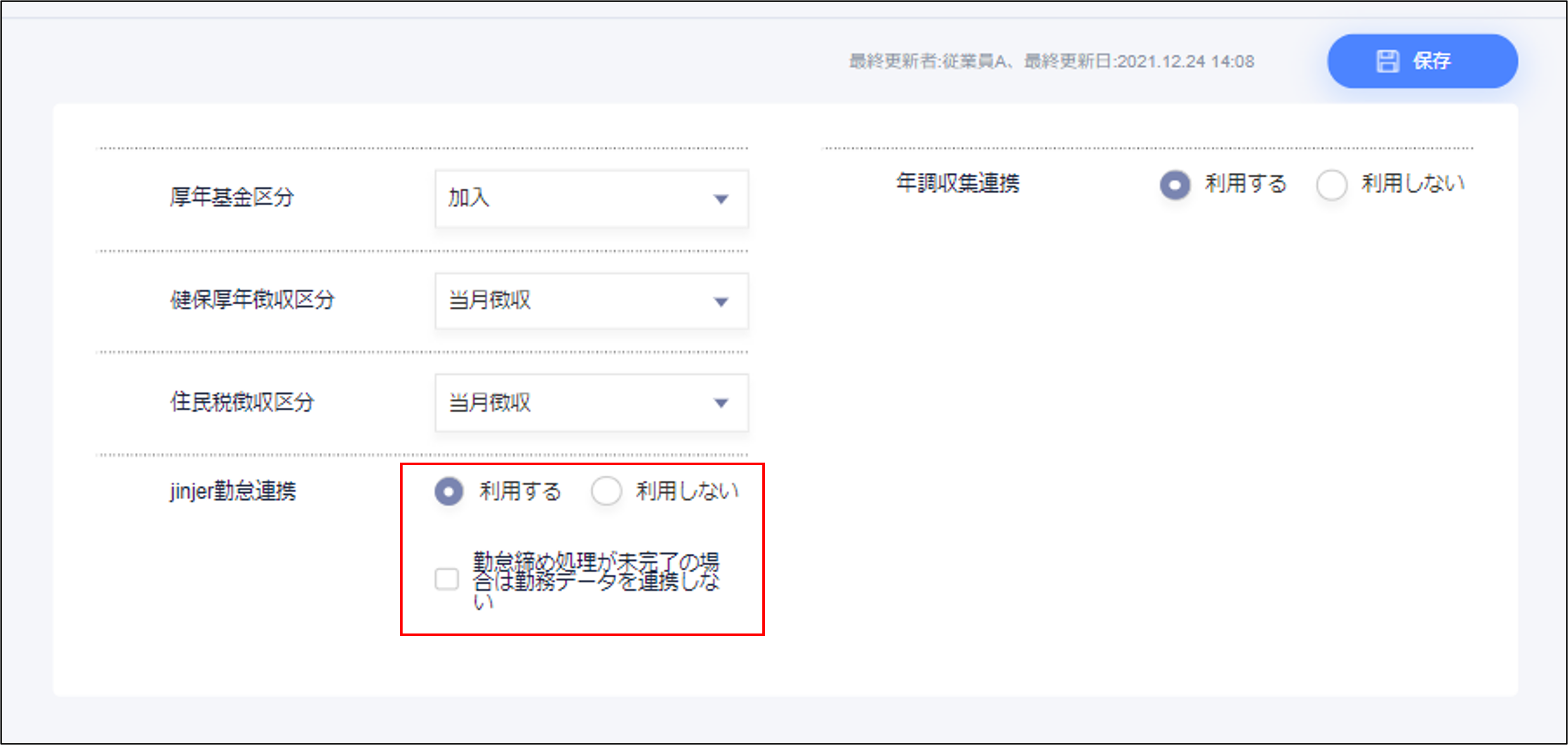This screenshot has width=1568, height=745.
Task: Select 利用する for jinjer勤怠連携
Action: tap(449, 491)
